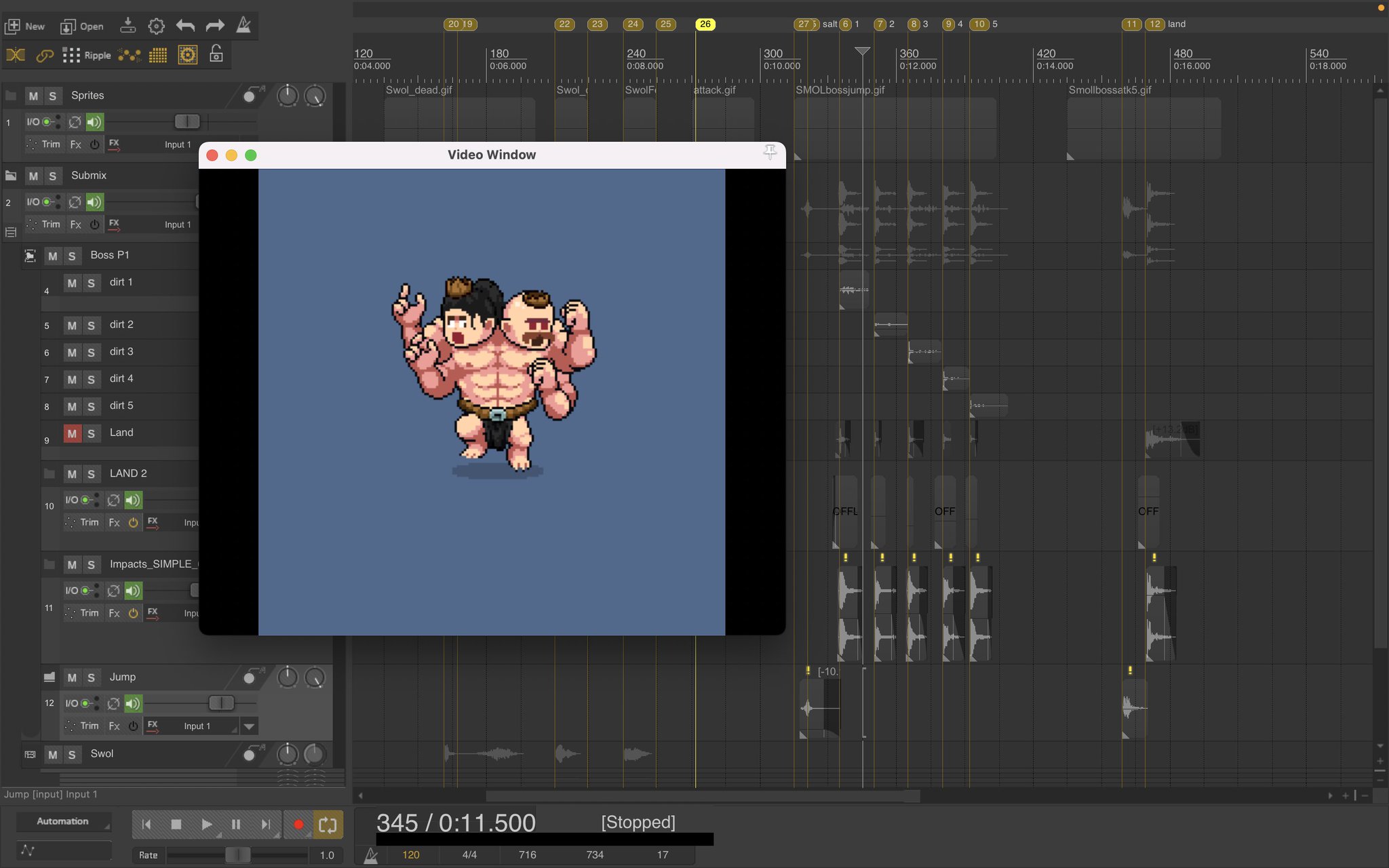Collapse the Boss P1 folder track

[x=30, y=256]
